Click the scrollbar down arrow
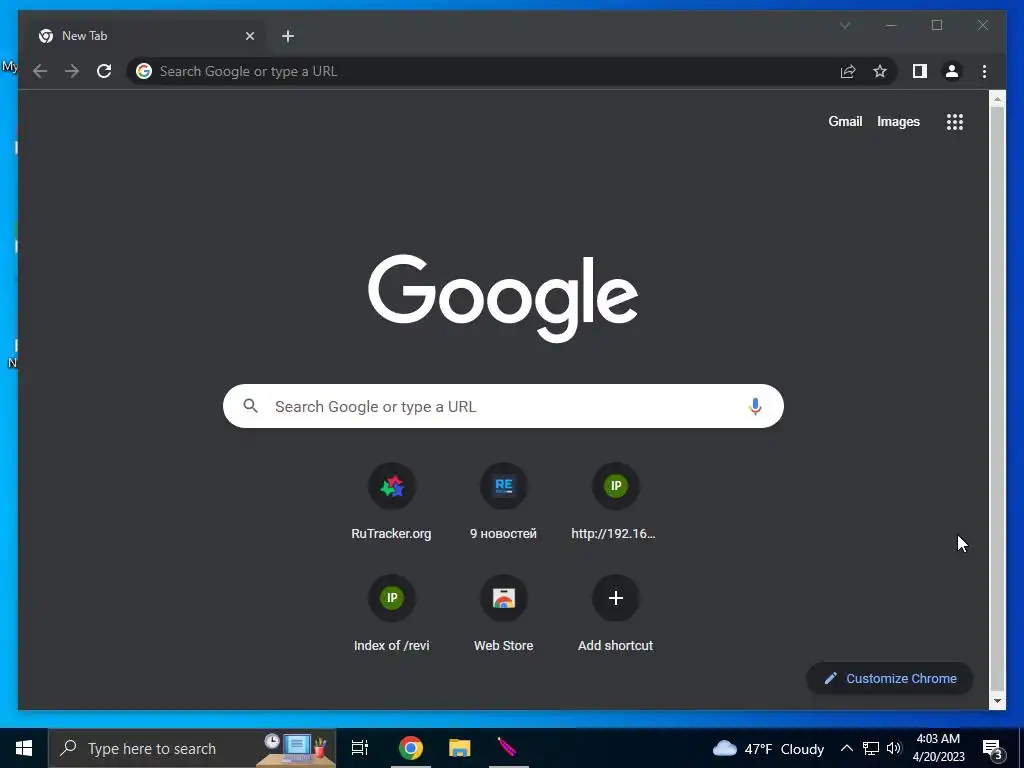Screen dimensions: 1024x768 pos(997,701)
